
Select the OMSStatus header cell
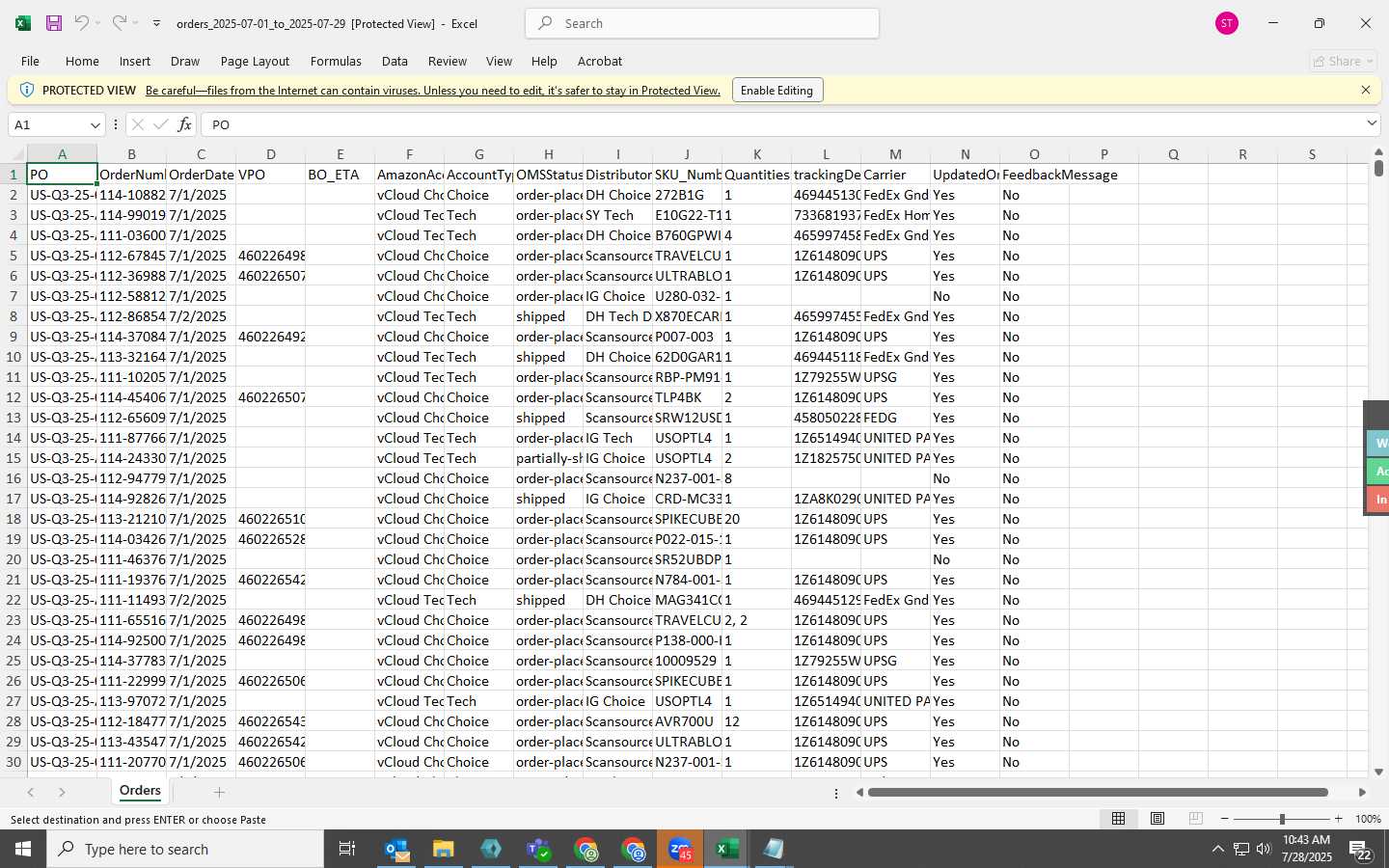(549, 175)
